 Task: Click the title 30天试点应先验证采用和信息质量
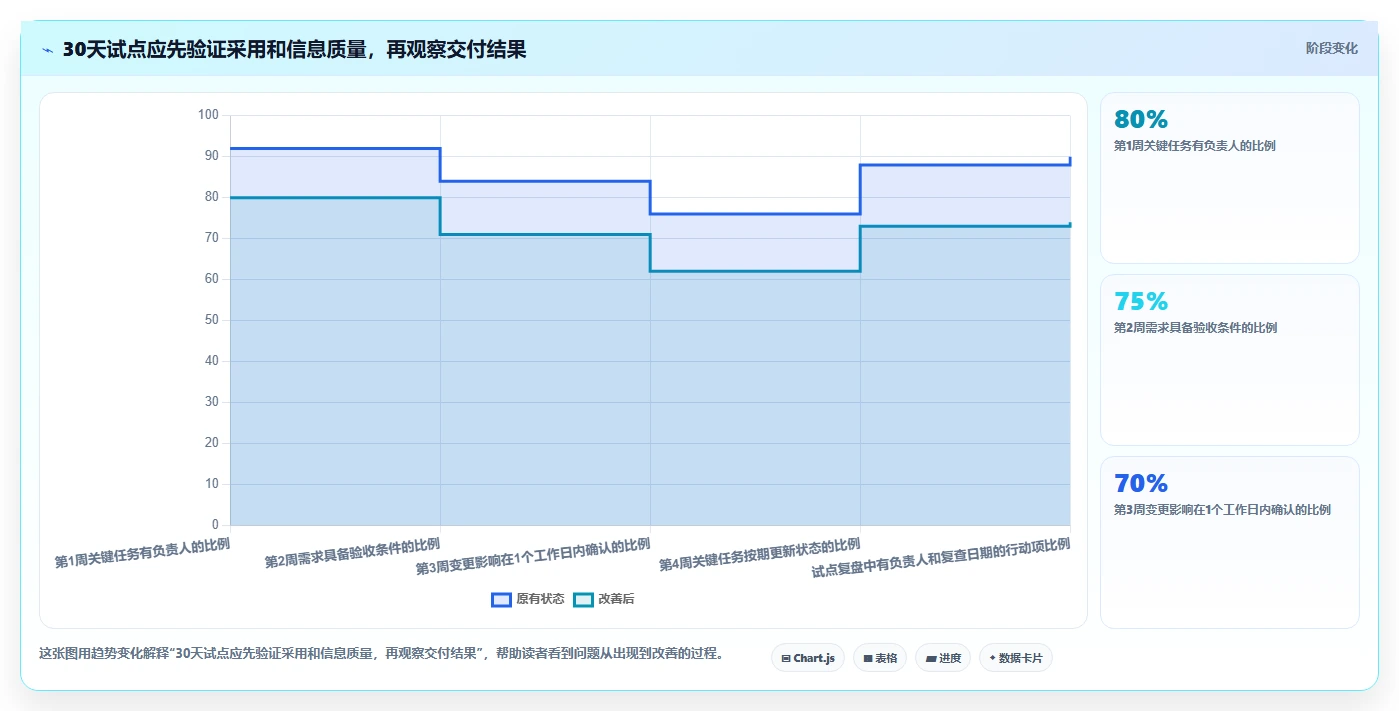coord(294,49)
